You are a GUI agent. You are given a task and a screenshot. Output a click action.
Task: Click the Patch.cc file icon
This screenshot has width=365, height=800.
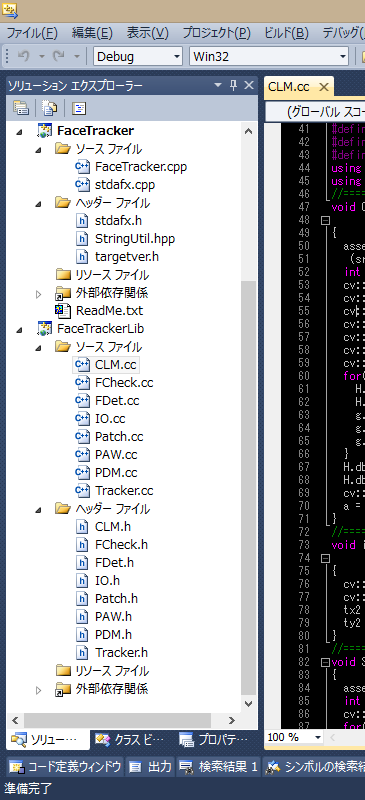[x=82, y=436]
